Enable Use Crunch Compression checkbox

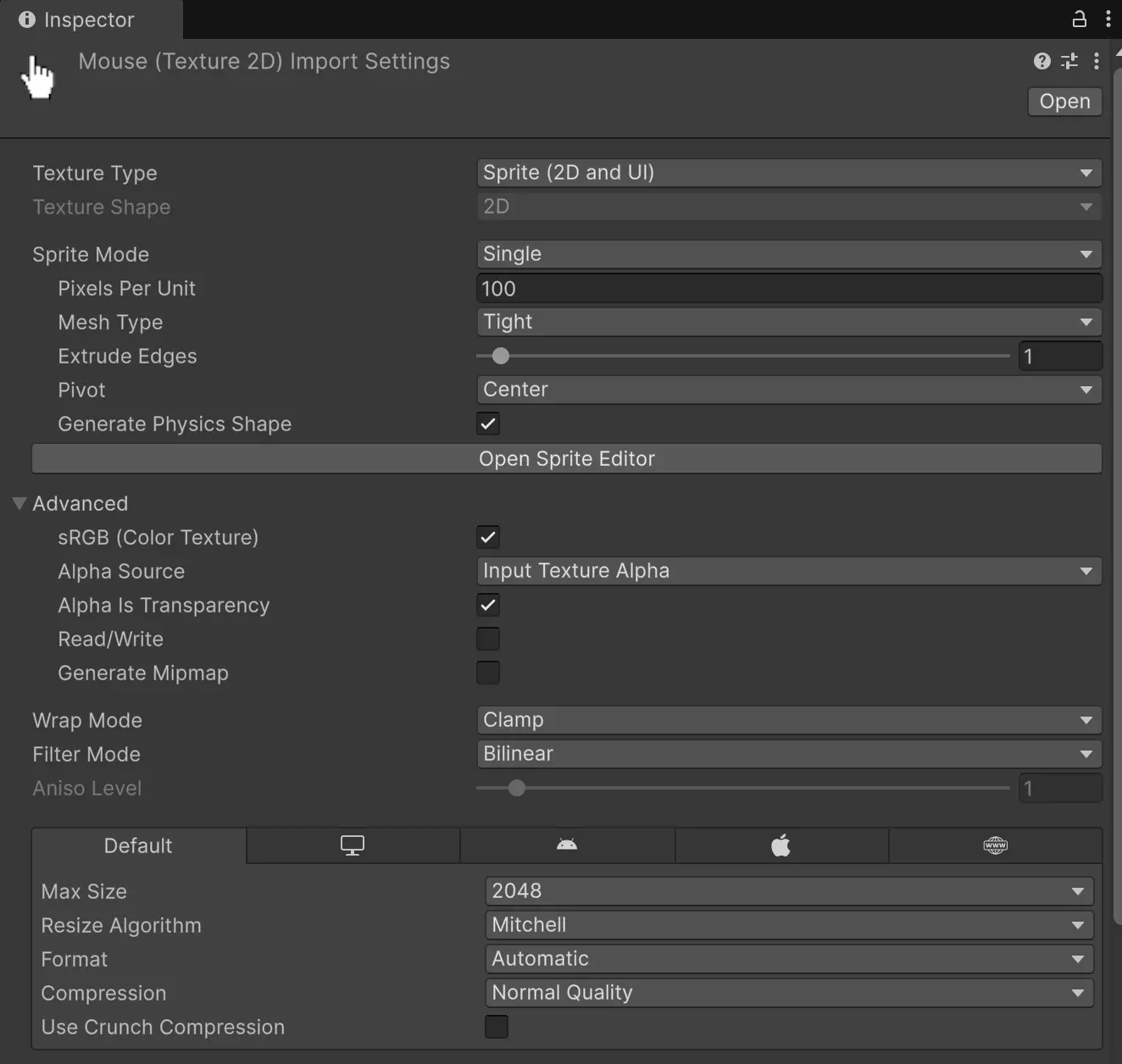(x=497, y=1027)
